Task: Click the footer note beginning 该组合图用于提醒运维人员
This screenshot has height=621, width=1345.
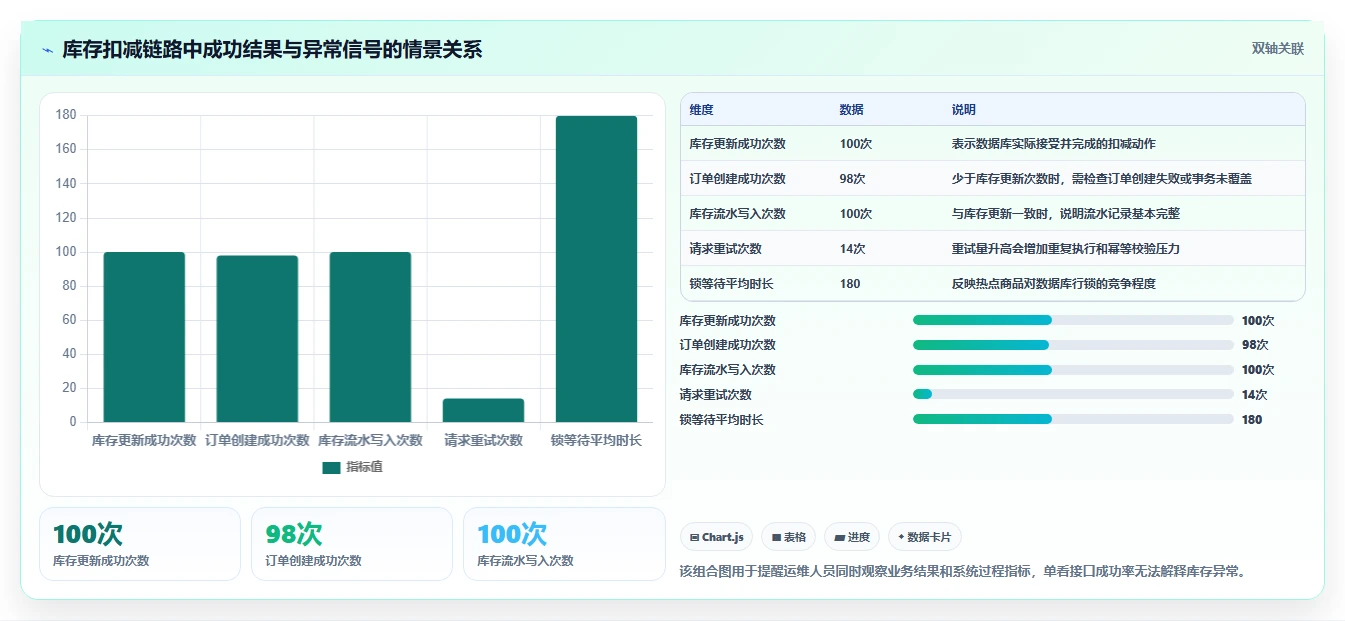Action: tap(962, 571)
